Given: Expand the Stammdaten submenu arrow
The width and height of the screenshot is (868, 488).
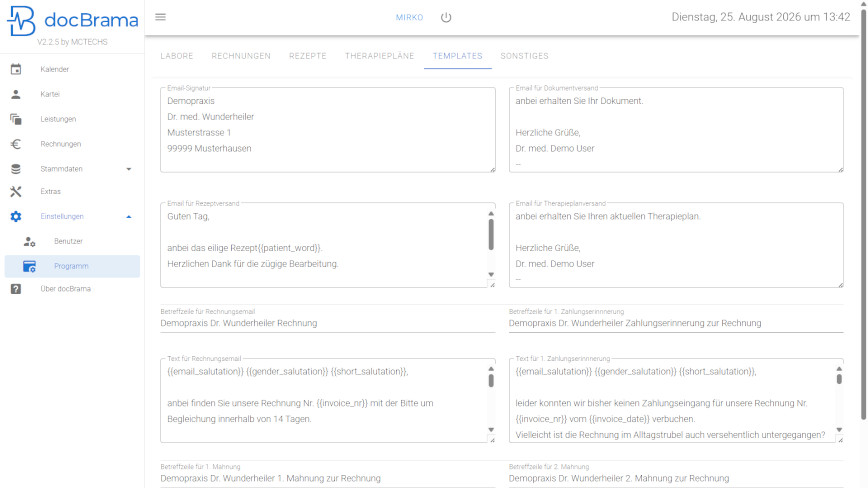Looking at the screenshot, I should pyautogui.click(x=129, y=169).
